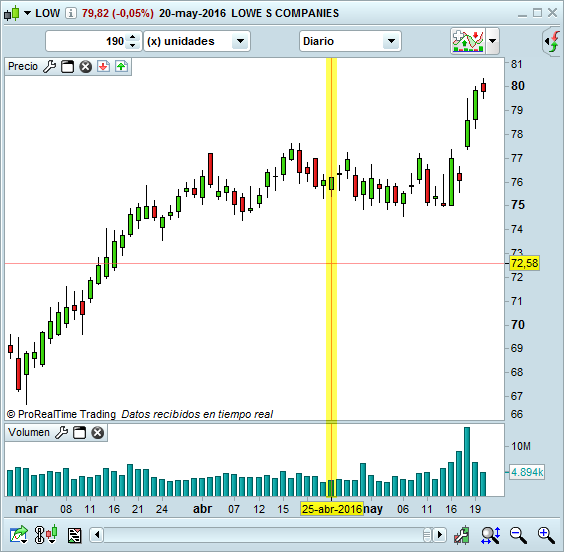The width and height of the screenshot is (564, 552).
Task: Click the 25-abr-2016 date cursor label
Action: point(332,509)
